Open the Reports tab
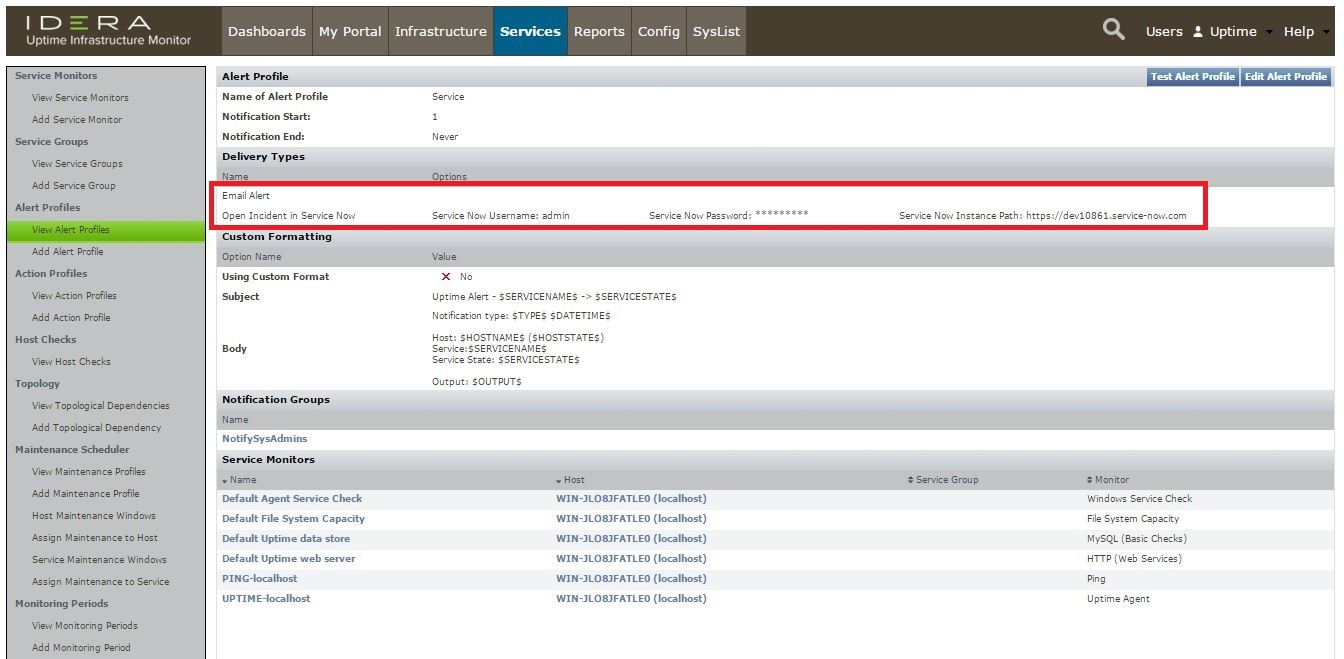This screenshot has height=659, width=1344. tap(600, 31)
